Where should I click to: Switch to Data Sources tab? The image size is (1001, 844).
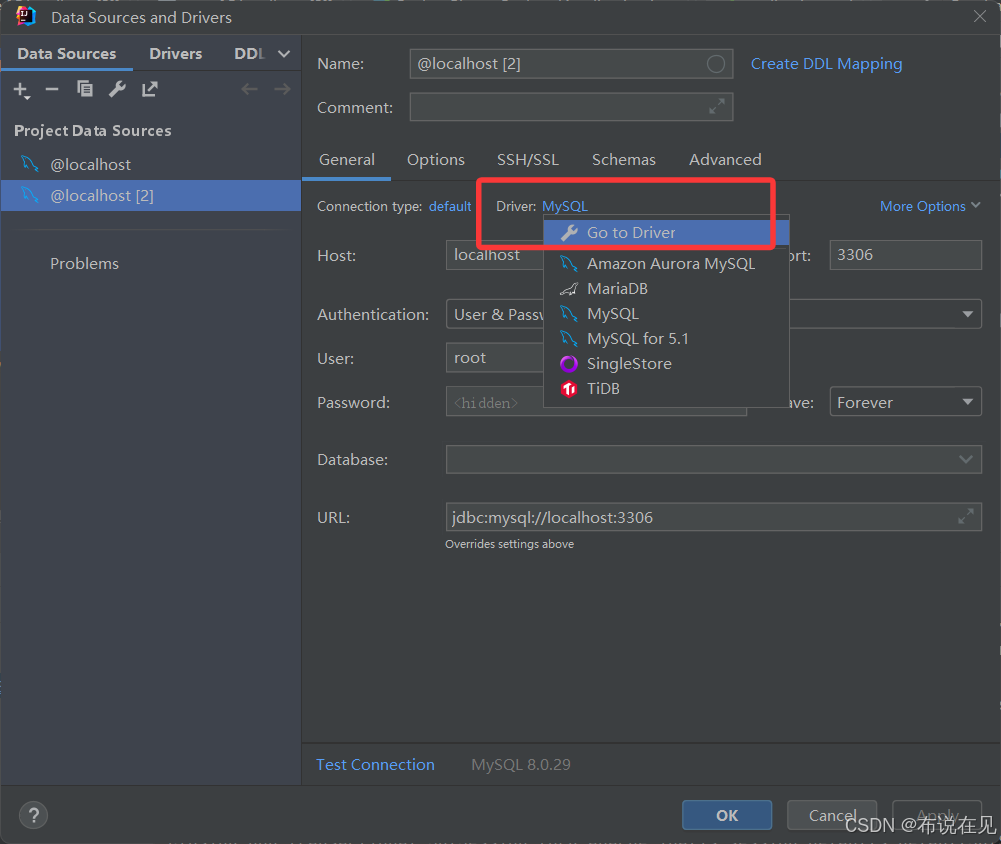67,54
